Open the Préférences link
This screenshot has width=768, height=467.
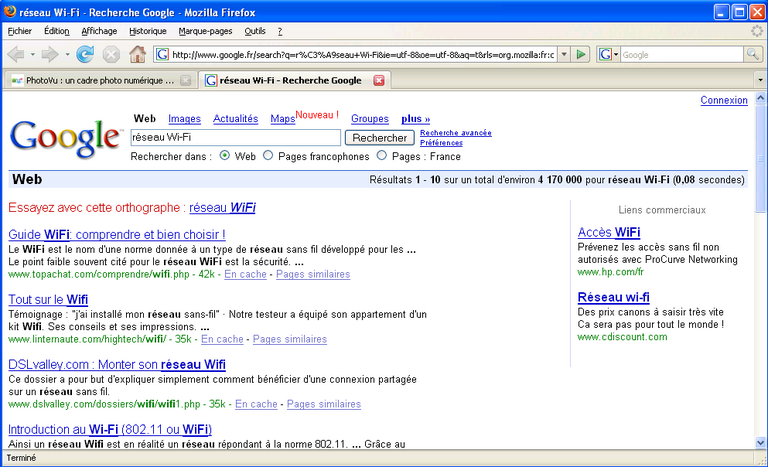pos(441,143)
